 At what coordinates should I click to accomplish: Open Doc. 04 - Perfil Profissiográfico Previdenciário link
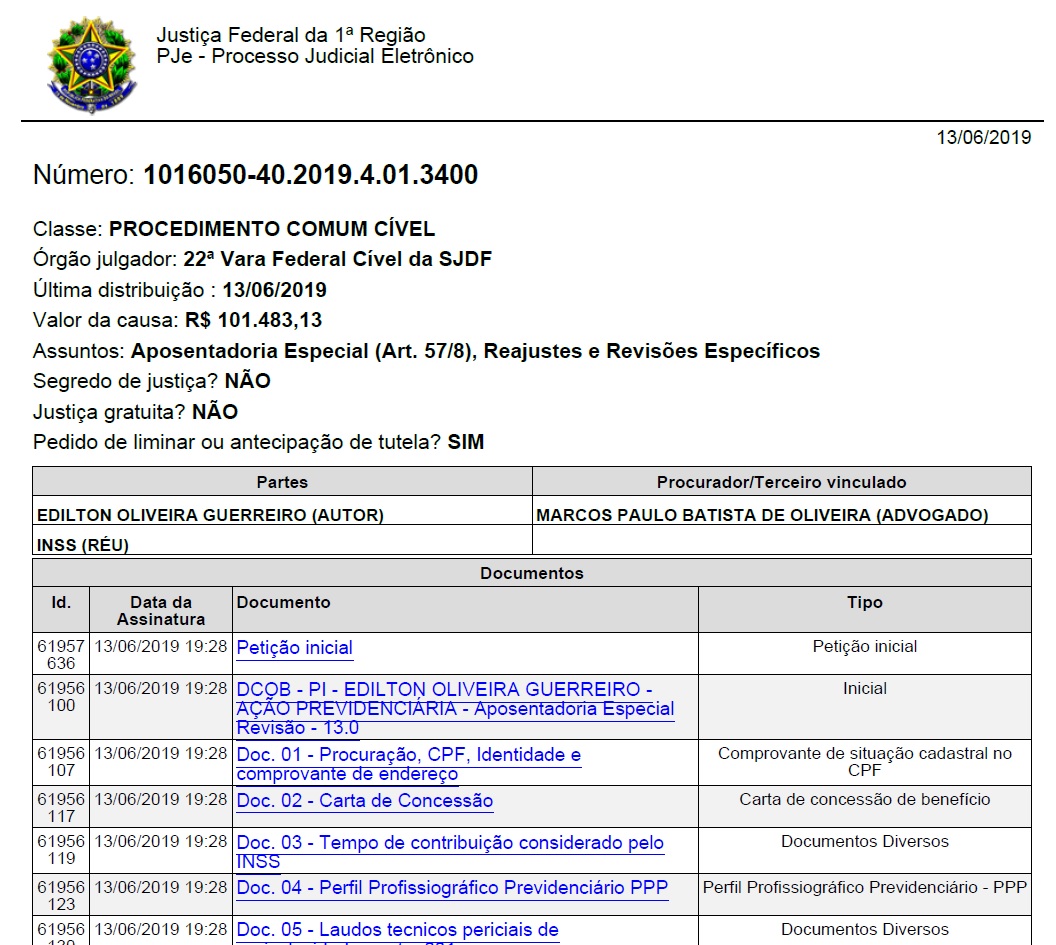452,887
